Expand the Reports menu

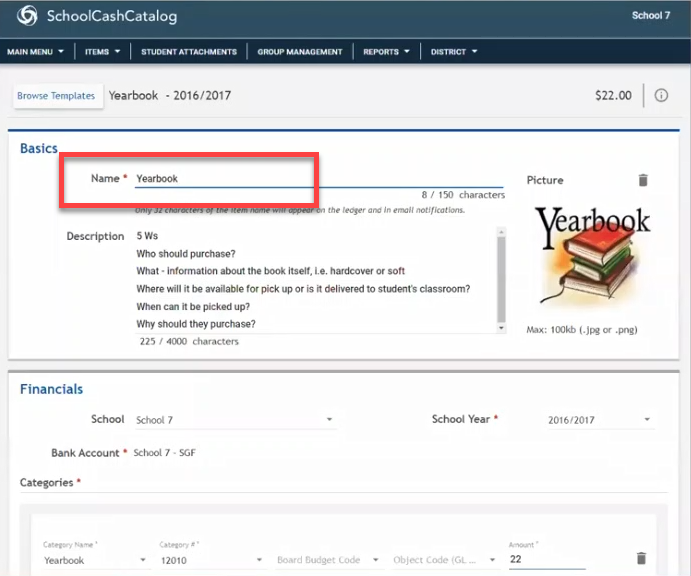[x=386, y=52]
